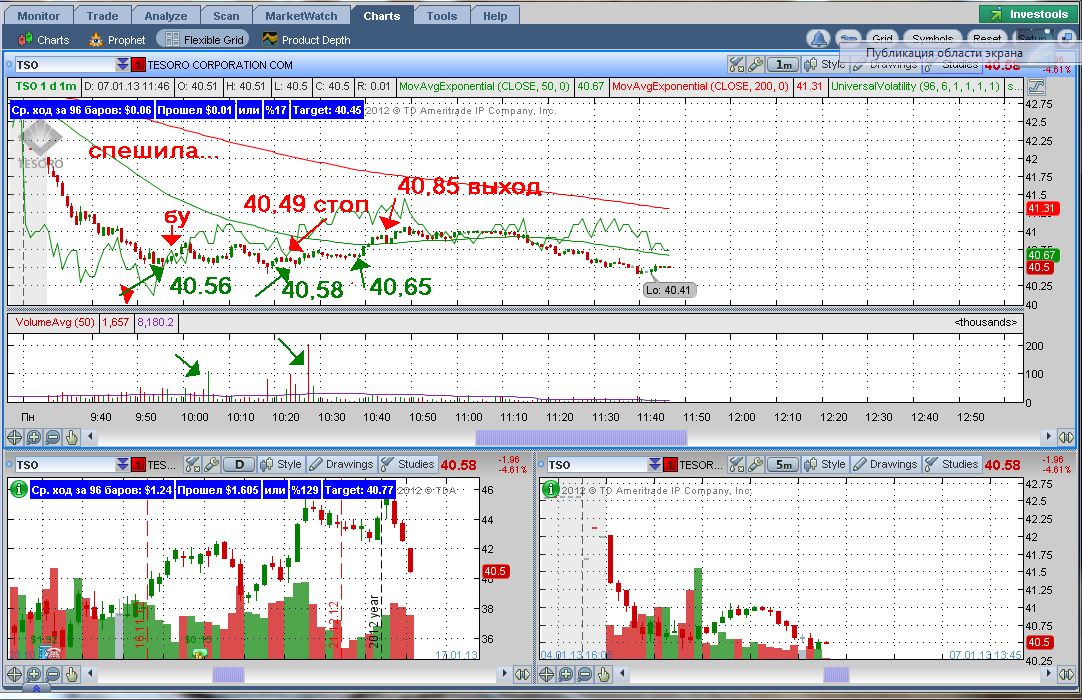Click zoom out magnifier under the 1m chart
The width and height of the screenshot is (1082, 700).
[52, 437]
